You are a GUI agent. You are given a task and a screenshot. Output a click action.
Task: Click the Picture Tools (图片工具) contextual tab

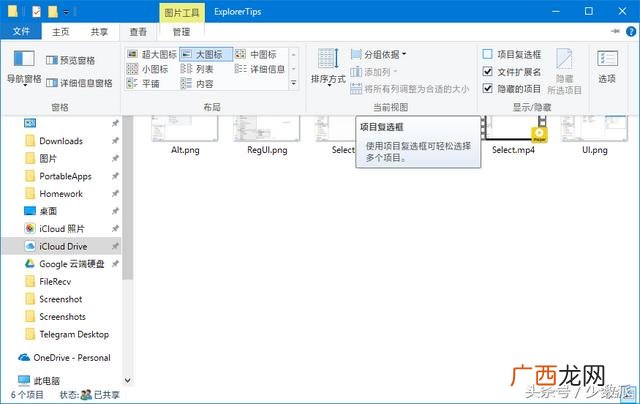(x=182, y=13)
